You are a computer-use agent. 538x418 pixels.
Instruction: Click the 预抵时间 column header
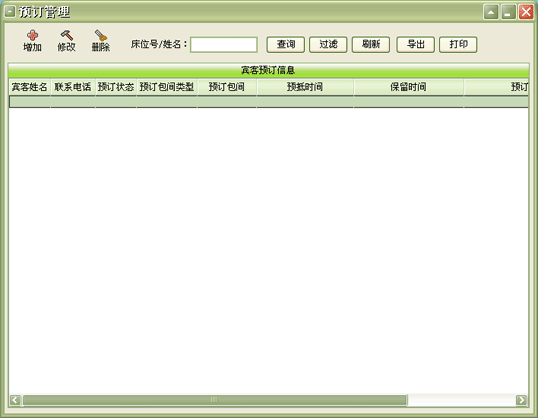tap(305, 87)
